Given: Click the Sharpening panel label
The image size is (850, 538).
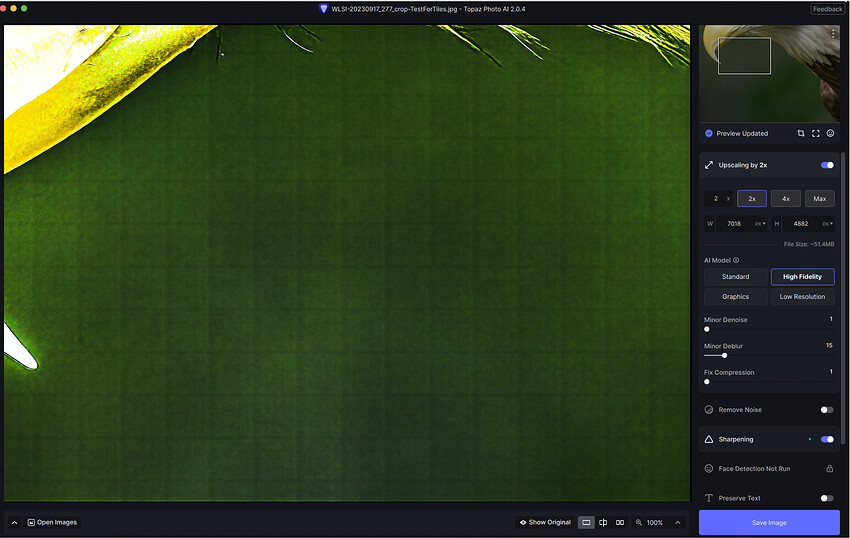Looking at the screenshot, I should point(736,439).
